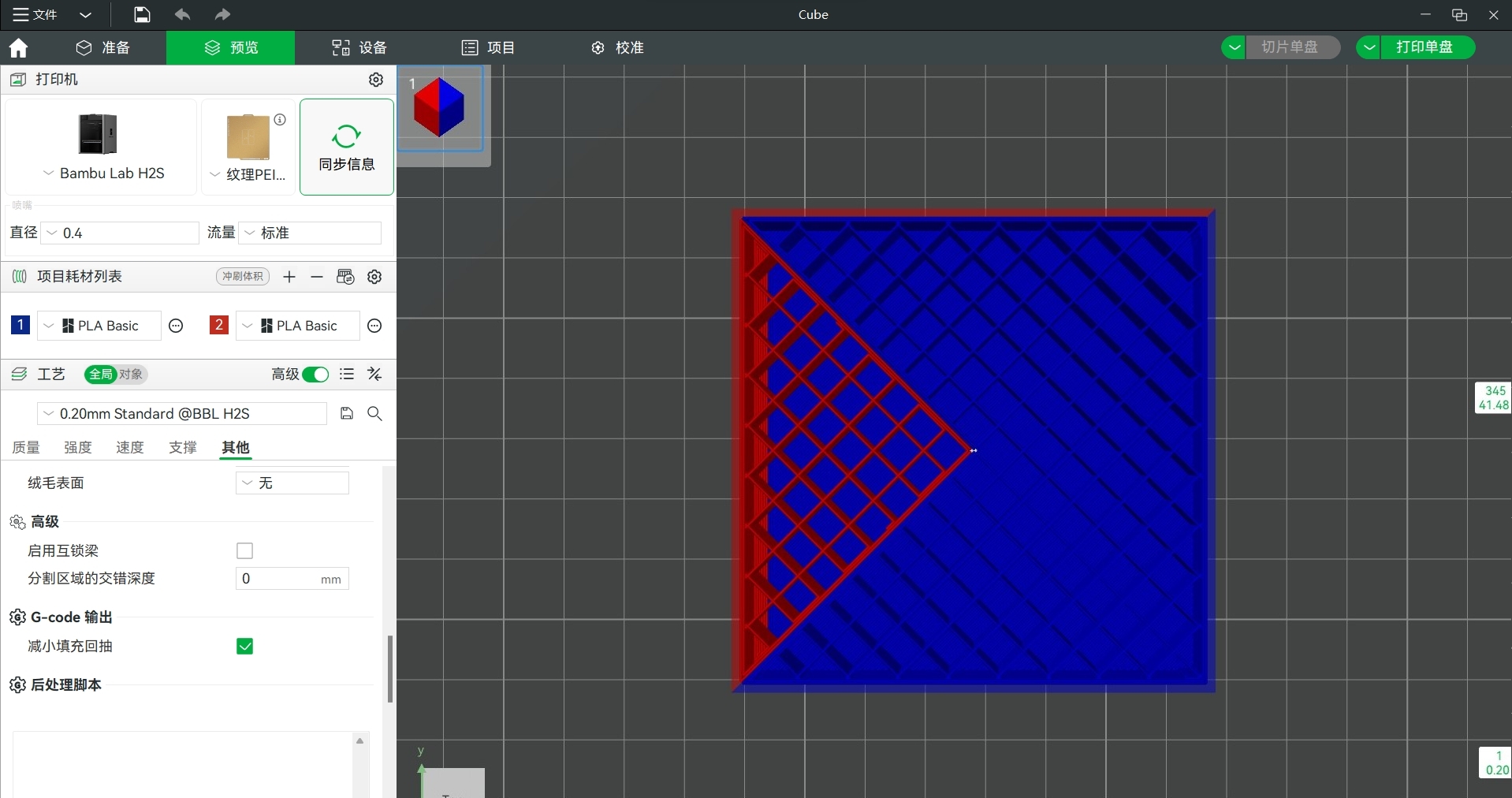Click the 切片单盘 button
Screen dimensions: 1512x798
[x=1293, y=47]
